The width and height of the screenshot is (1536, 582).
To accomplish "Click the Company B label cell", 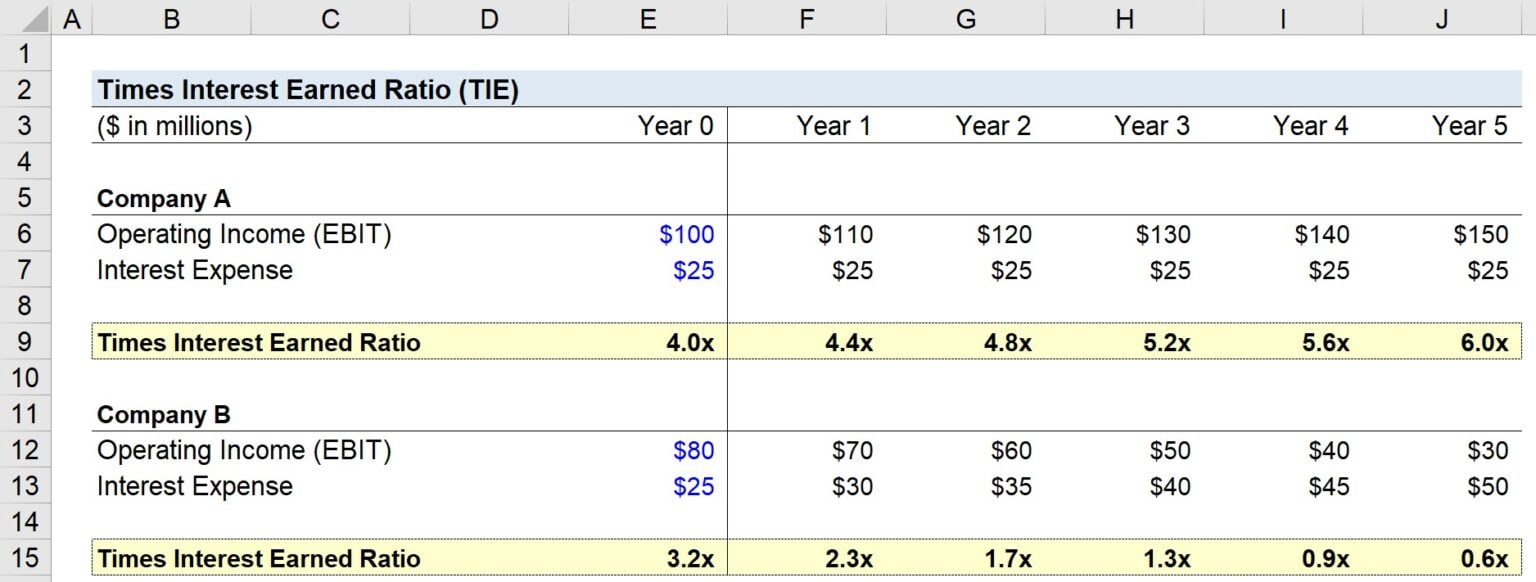I will click(163, 414).
